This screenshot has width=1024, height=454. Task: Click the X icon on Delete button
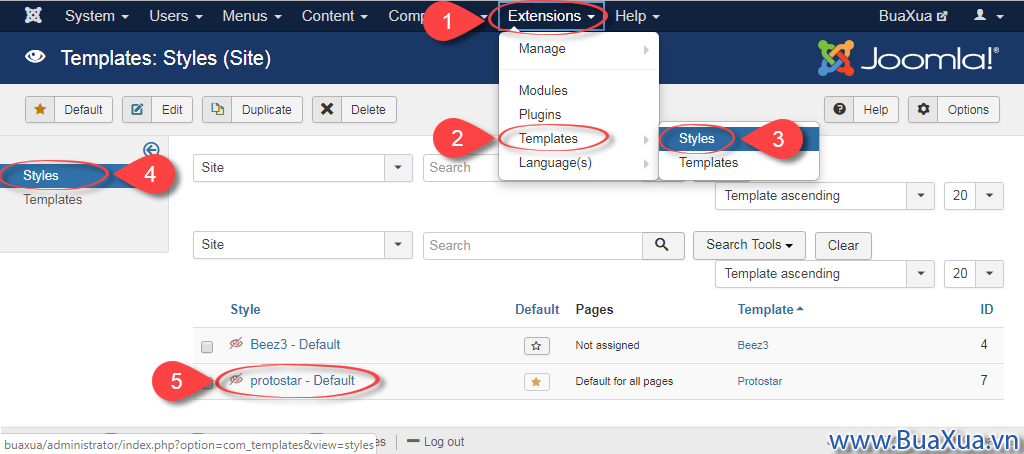coord(327,110)
